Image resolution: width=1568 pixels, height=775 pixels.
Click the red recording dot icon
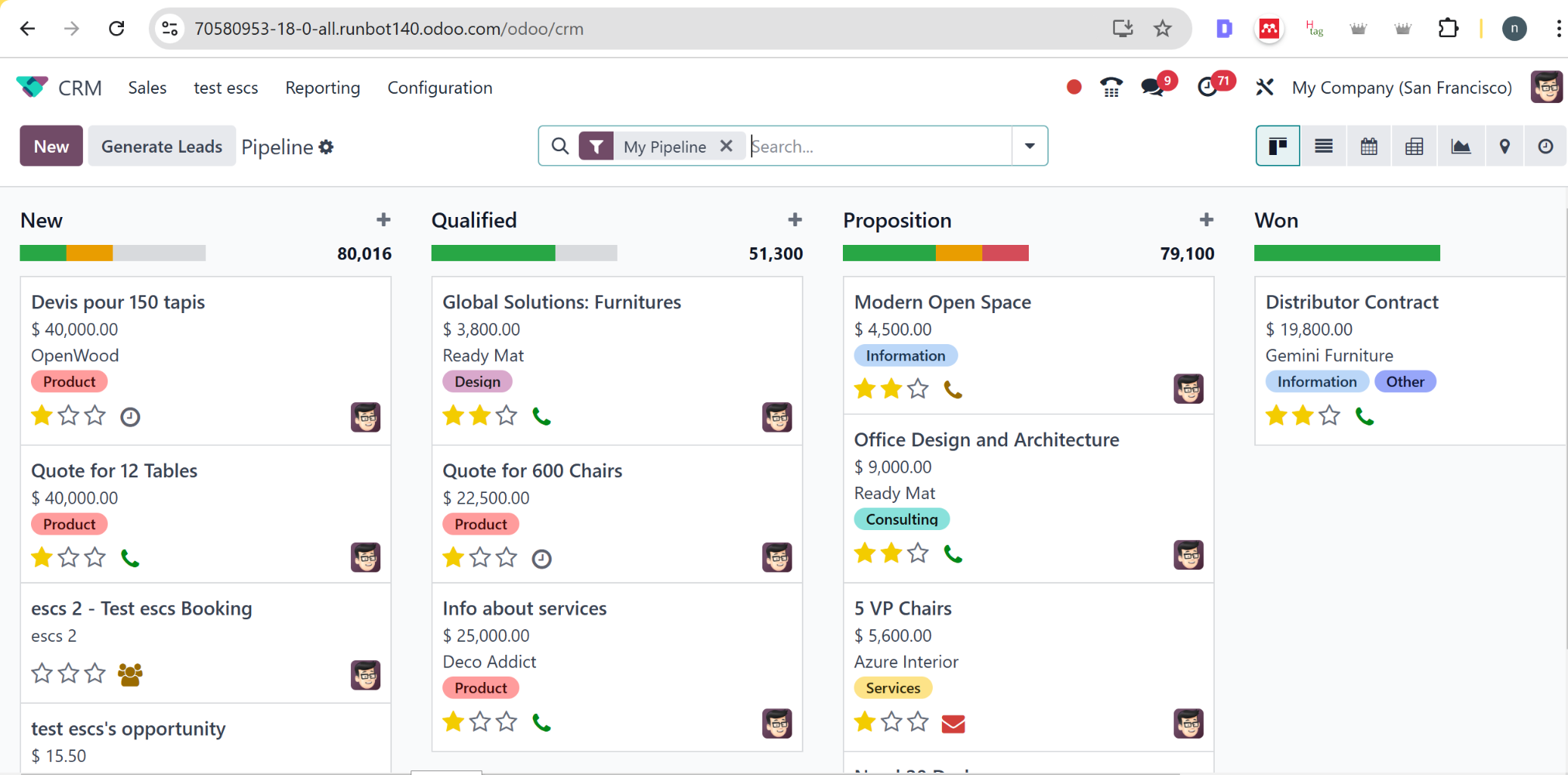click(x=1074, y=88)
